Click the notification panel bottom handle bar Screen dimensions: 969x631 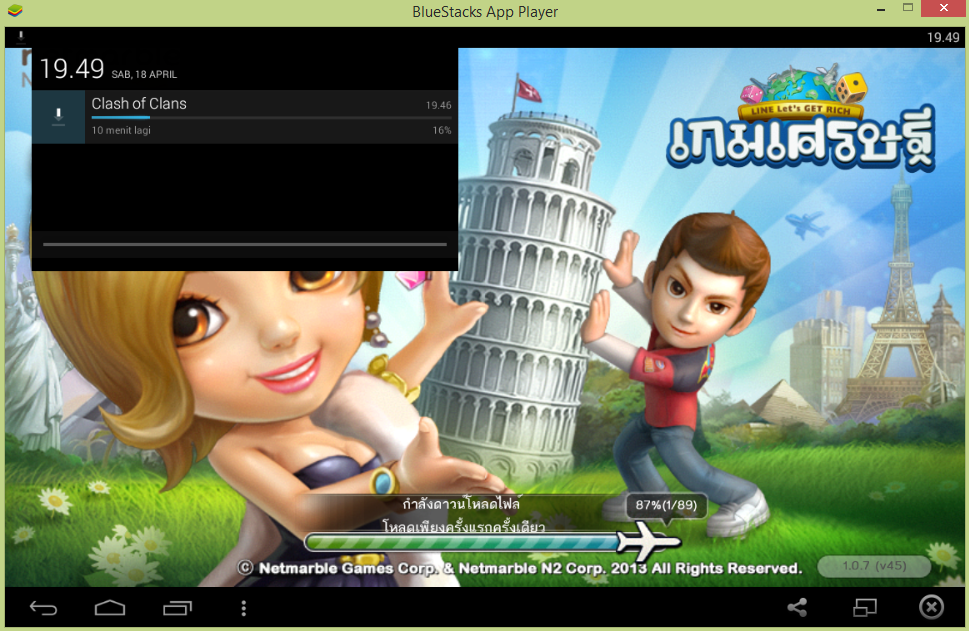245,244
